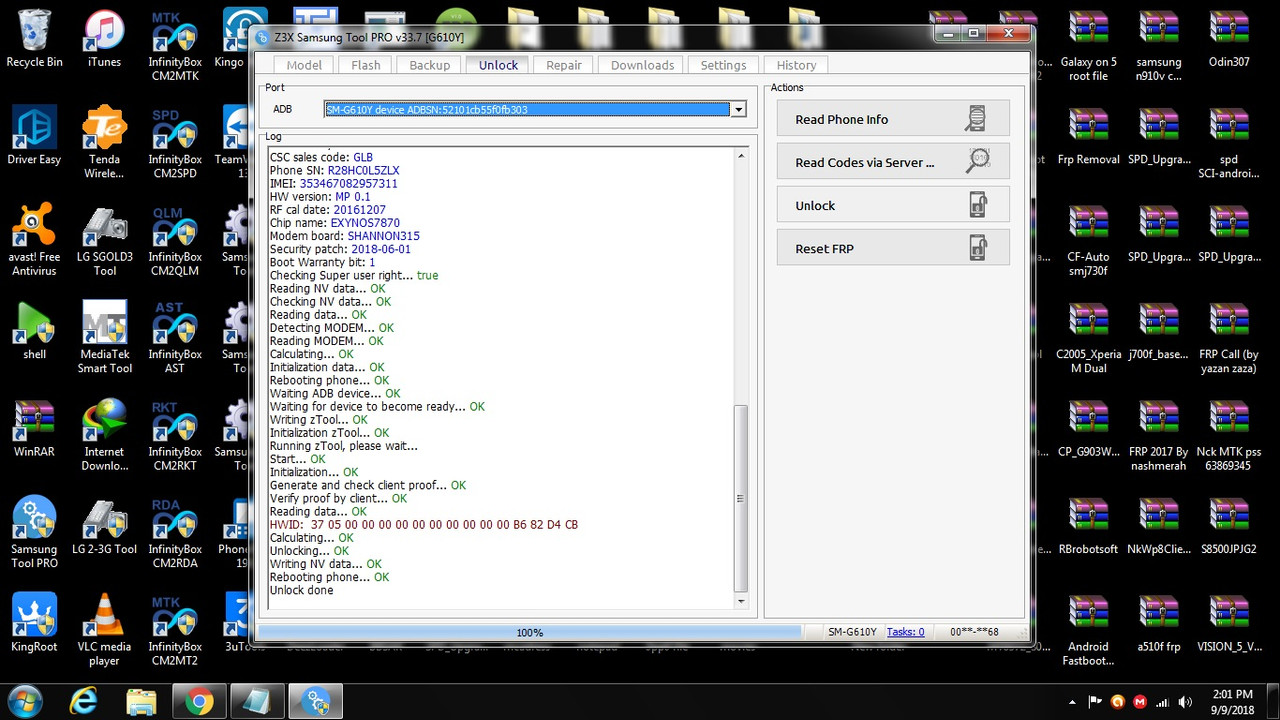Screen dimensions: 1280x720
Task: Open the Settings tab
Action: pos(723,65)
